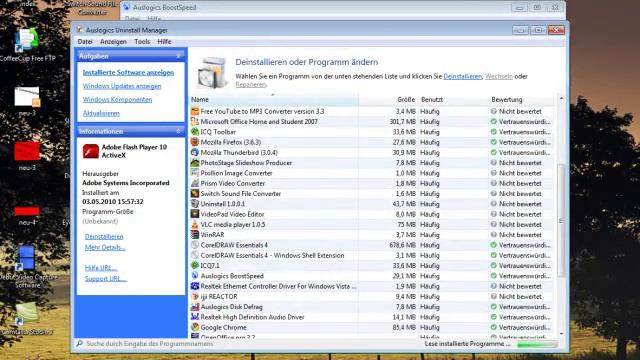The height and width of the screenshot is (360, 640).
Task: Click the Auslogics BoostSpeed list icon
Action: pos(195,276)
